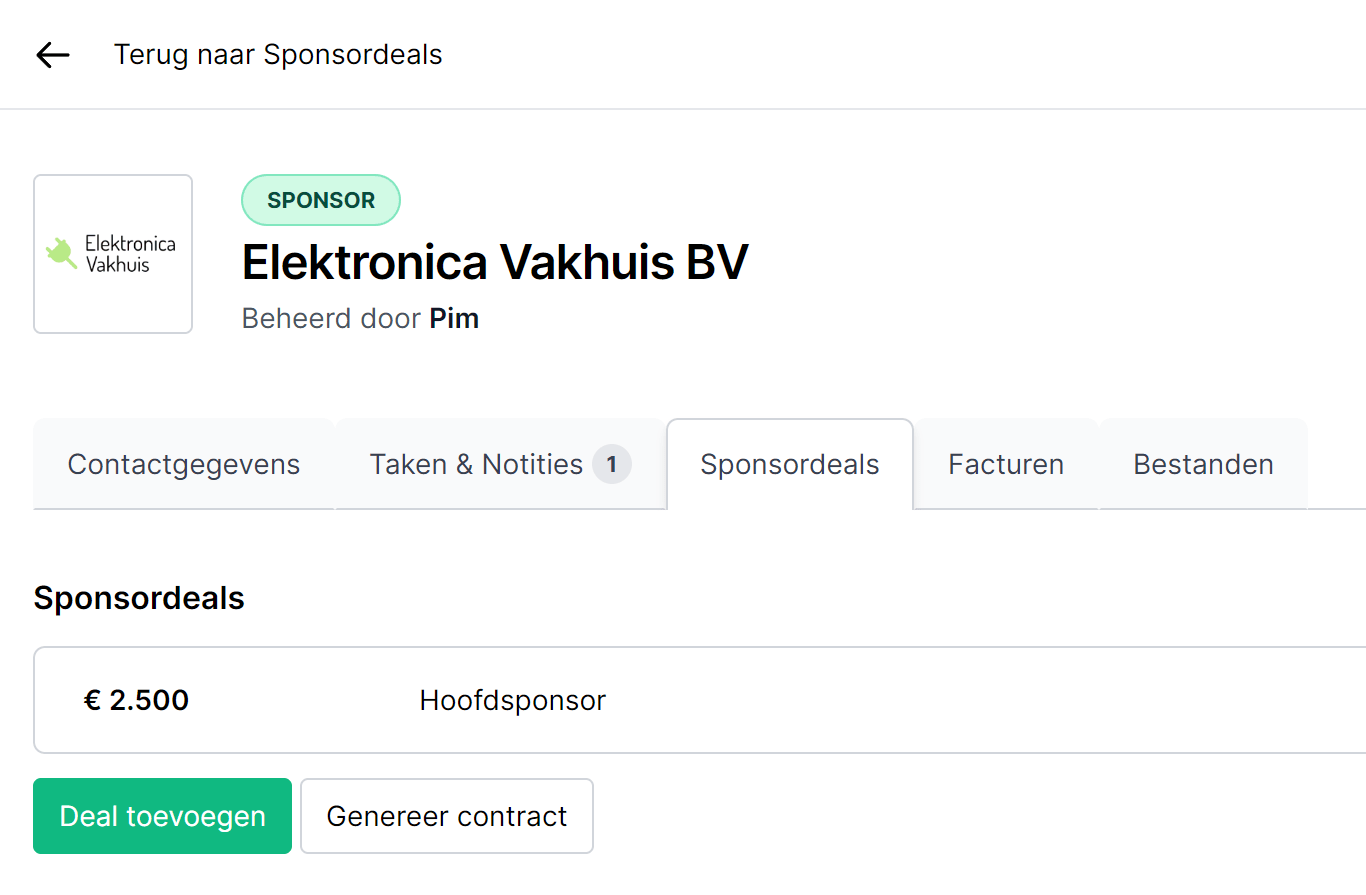Screen dimensions: 1366x895
Task: Open the Elektronica Vakhuis logo thumbnail
Action: pos(113,254)
